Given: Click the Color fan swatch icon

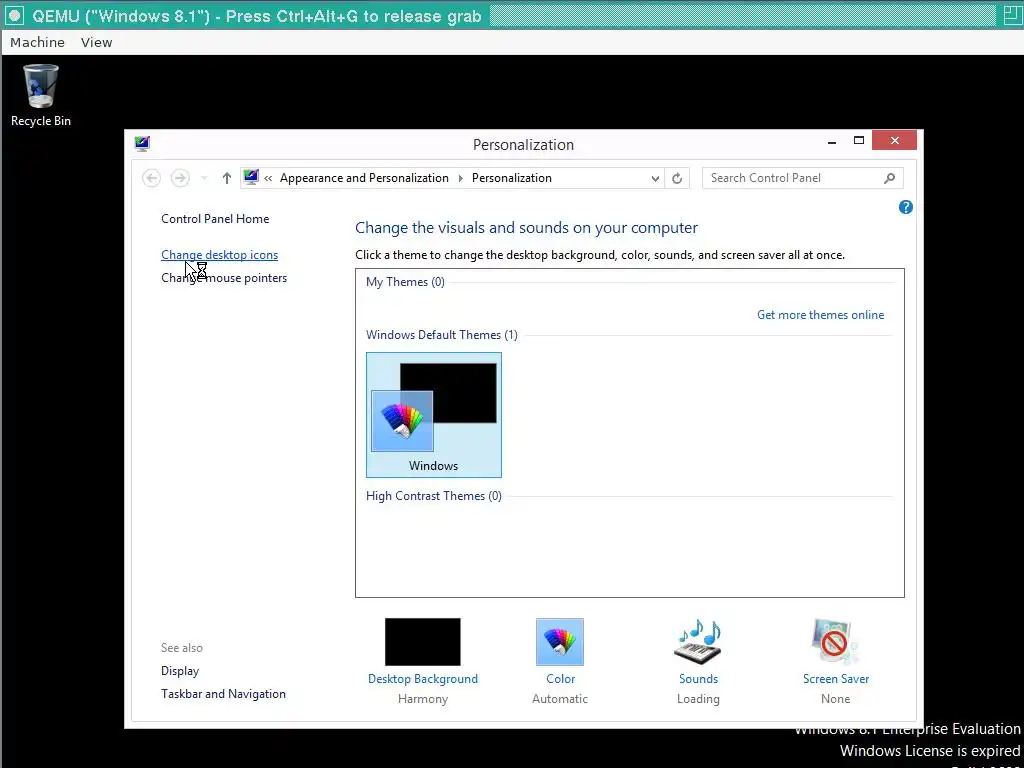Looking at the screenshot, I should tap(560, 642).
